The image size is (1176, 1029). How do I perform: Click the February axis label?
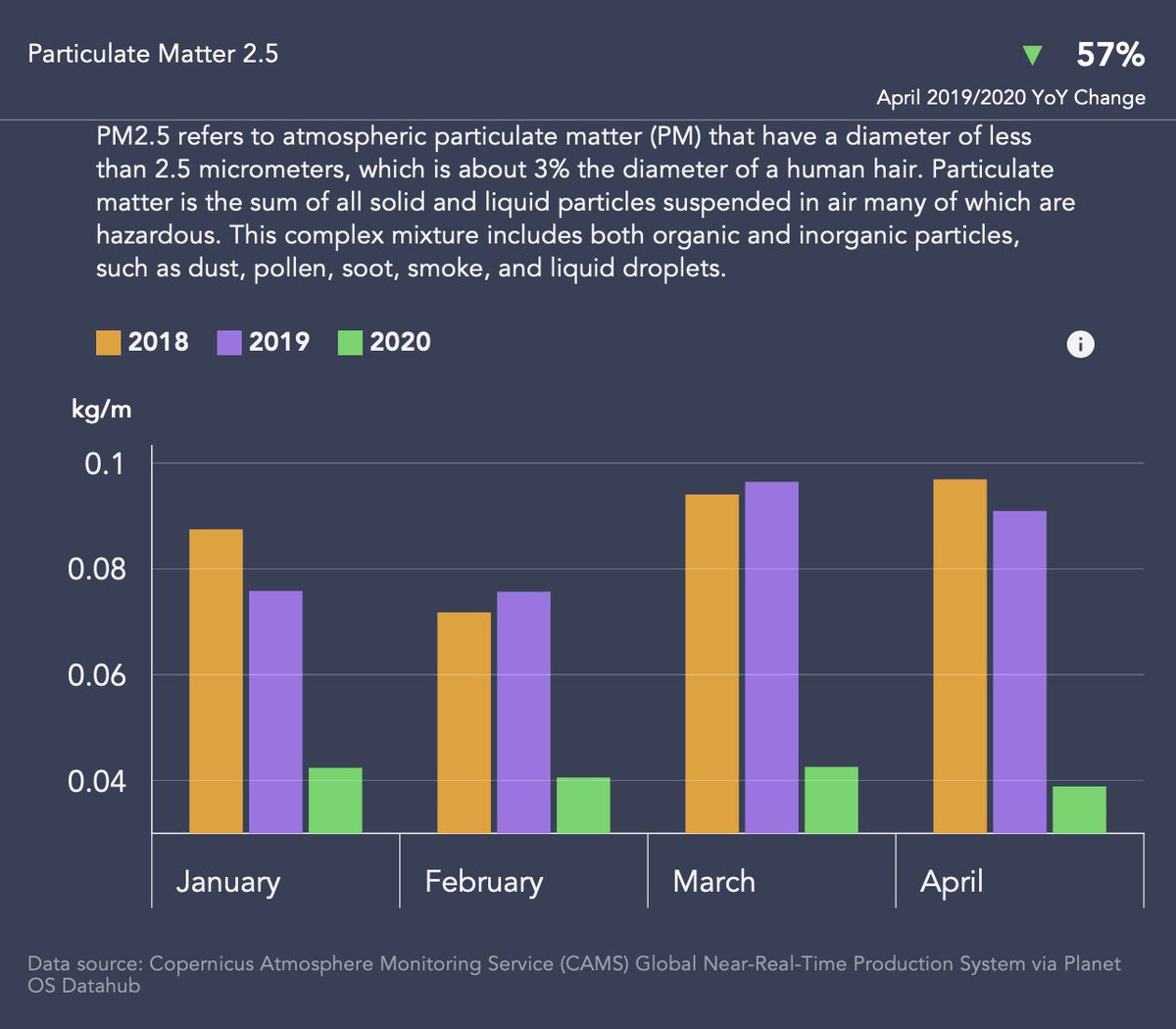[x=483, y=882]
